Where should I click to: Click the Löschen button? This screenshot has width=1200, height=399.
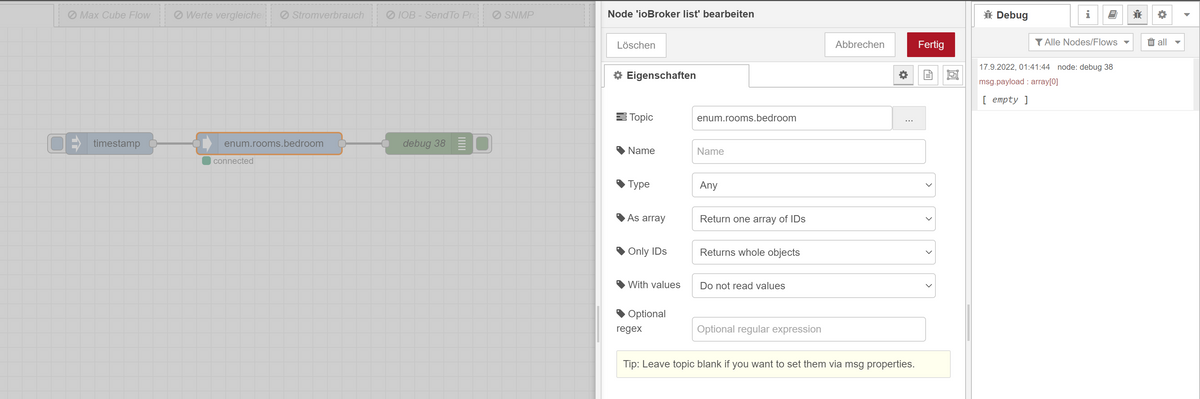[x=636, y=45]
